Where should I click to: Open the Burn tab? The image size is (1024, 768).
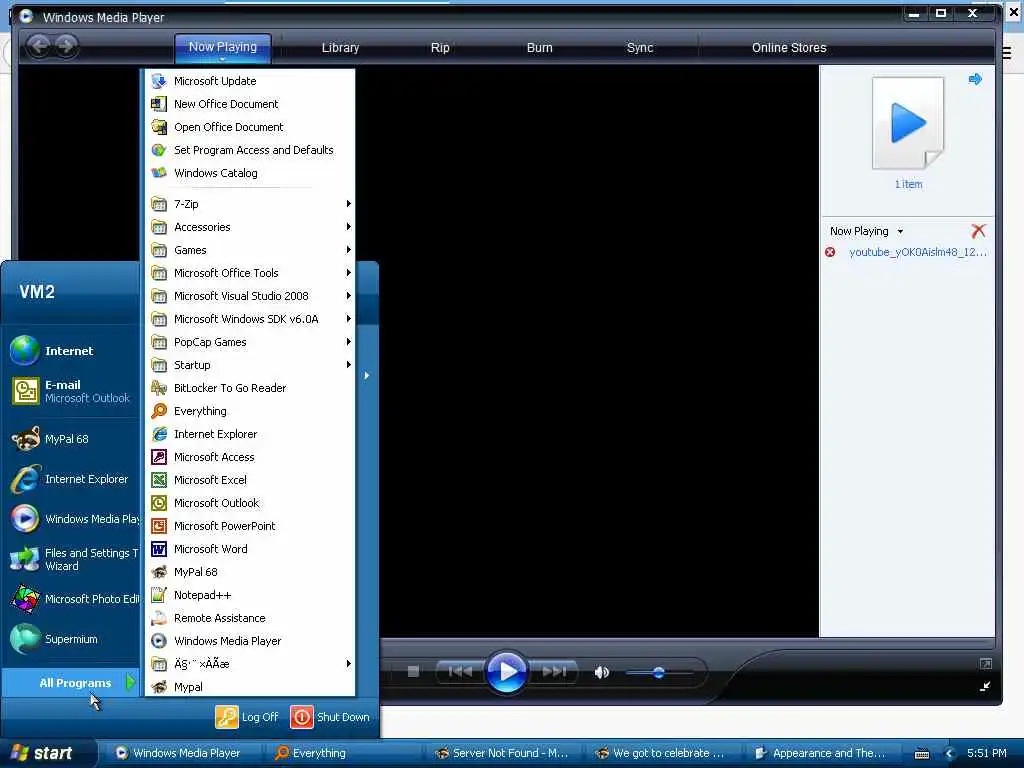tap(539, 48)
